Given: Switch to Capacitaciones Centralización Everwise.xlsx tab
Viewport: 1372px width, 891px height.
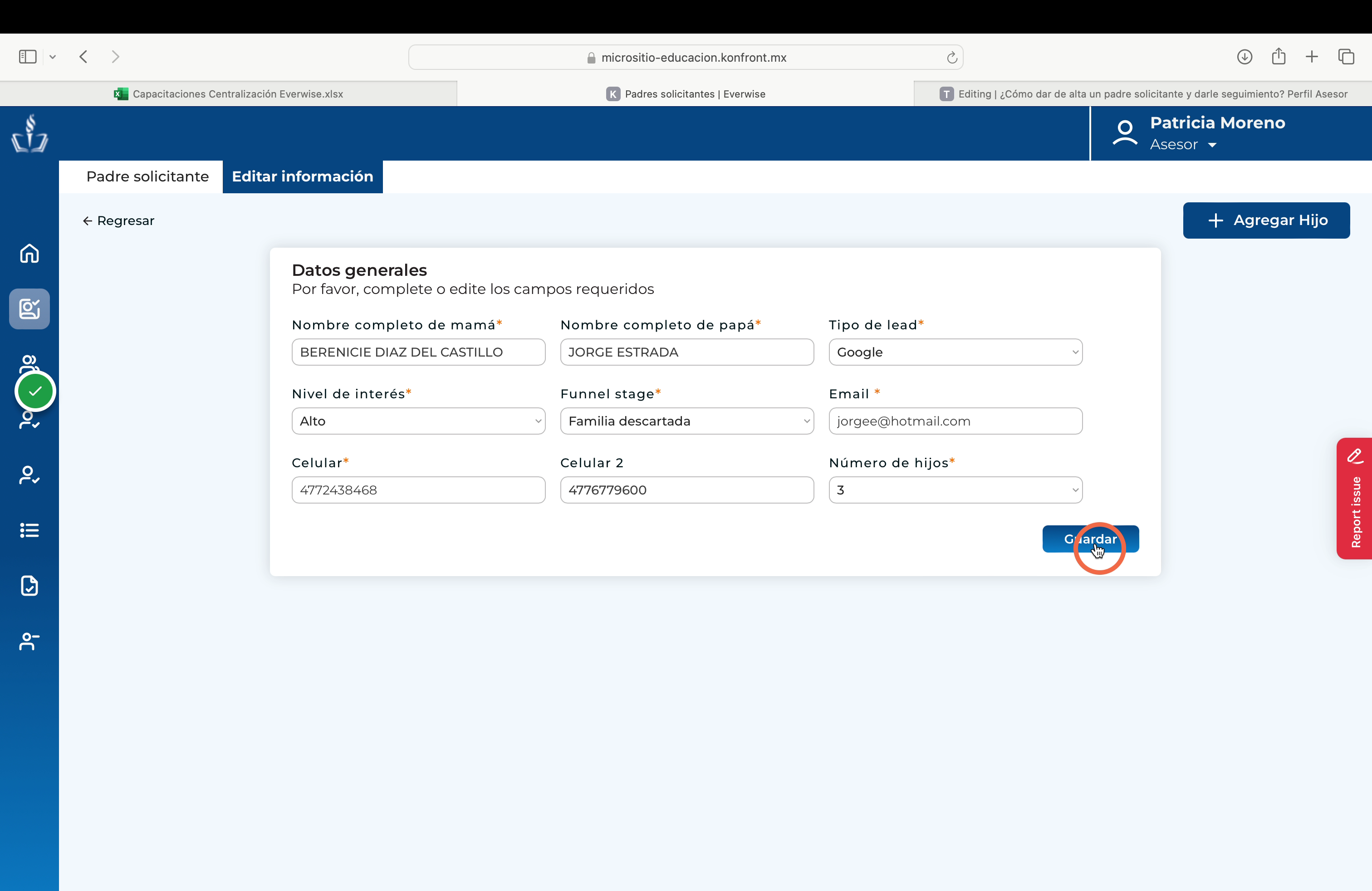Looking at the screenshot, I should (x=228, y=94).
